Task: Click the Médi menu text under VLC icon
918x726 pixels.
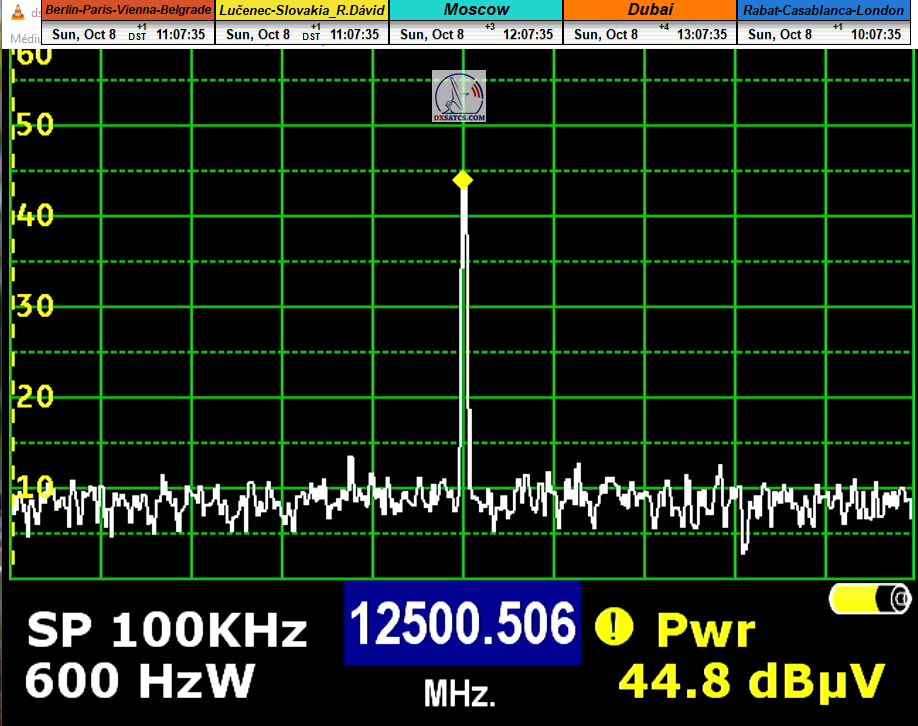Action: tap(22, 38)
